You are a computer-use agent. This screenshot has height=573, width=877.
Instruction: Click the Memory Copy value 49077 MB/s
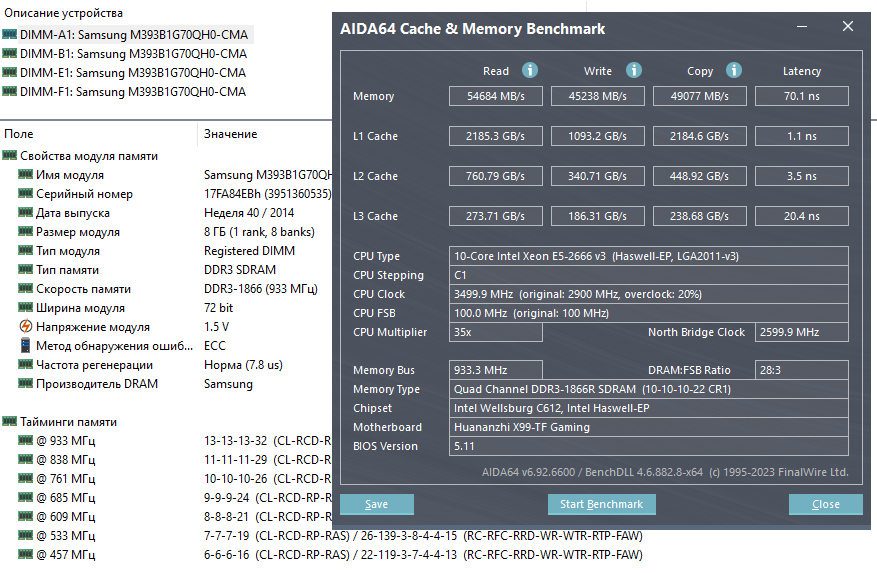pyautogui.click(x=700, y=96)
